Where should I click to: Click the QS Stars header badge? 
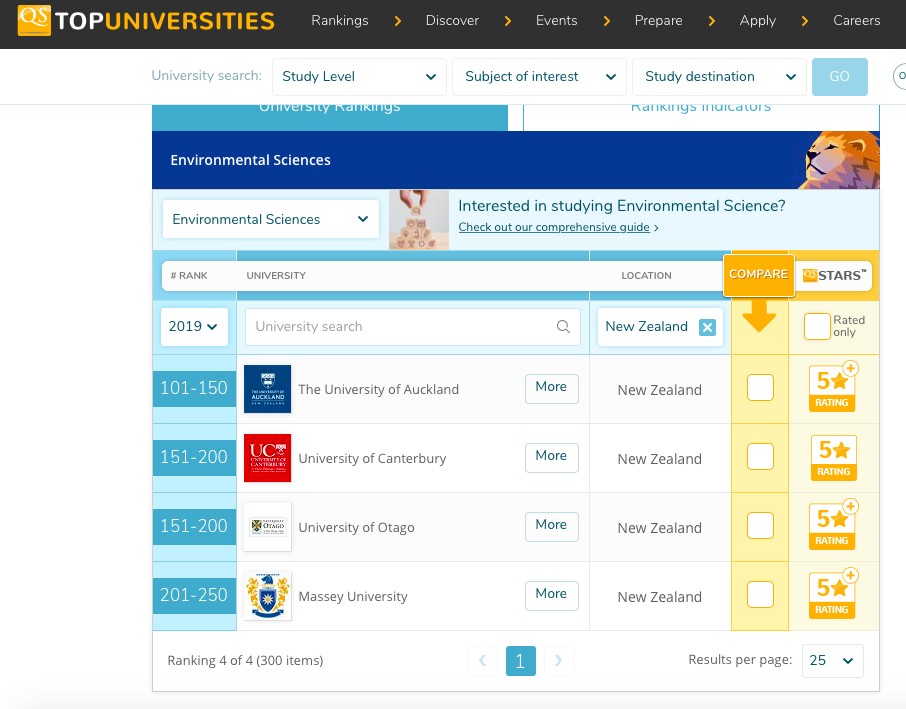pos(836,276)
